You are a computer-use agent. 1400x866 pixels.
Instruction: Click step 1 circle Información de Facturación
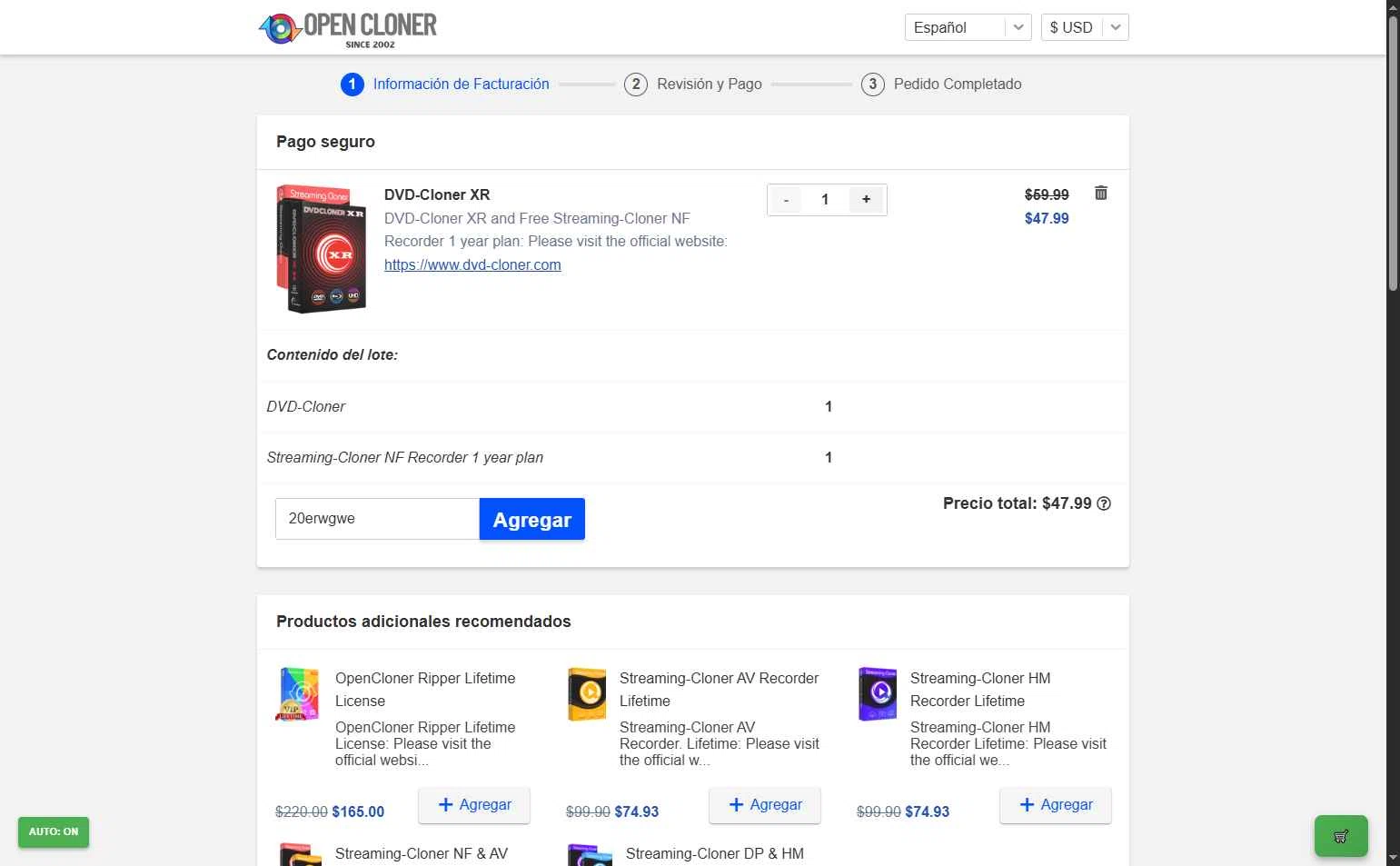point(352,85)
